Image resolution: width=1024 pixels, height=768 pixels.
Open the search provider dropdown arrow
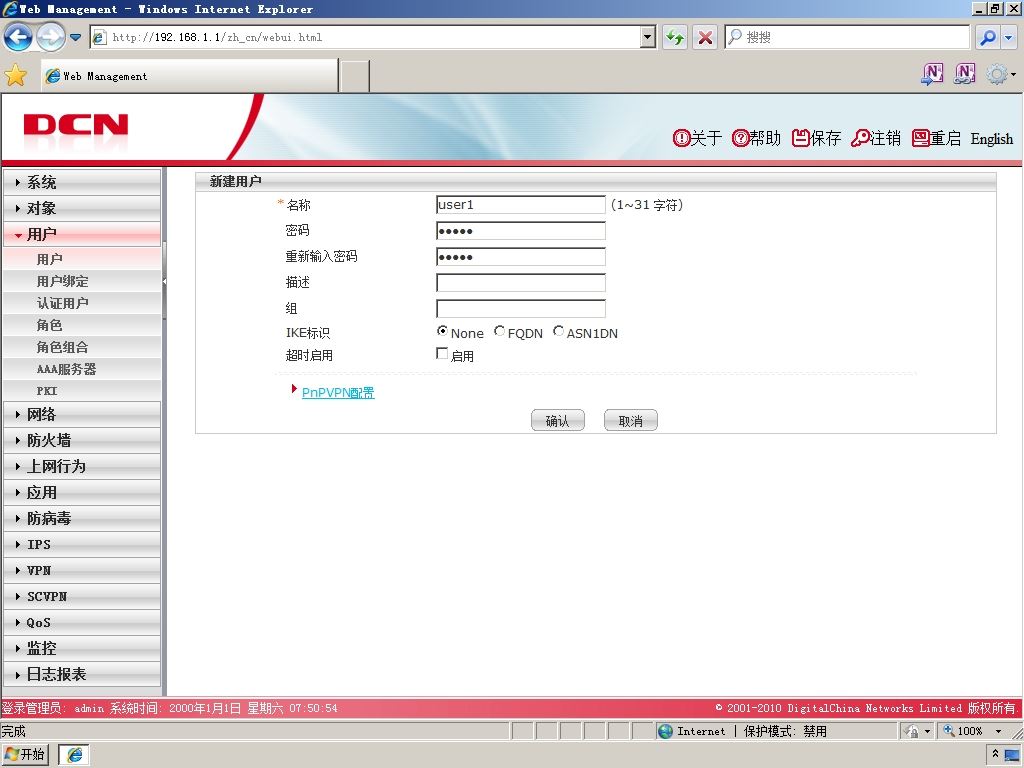[1009, 37]
